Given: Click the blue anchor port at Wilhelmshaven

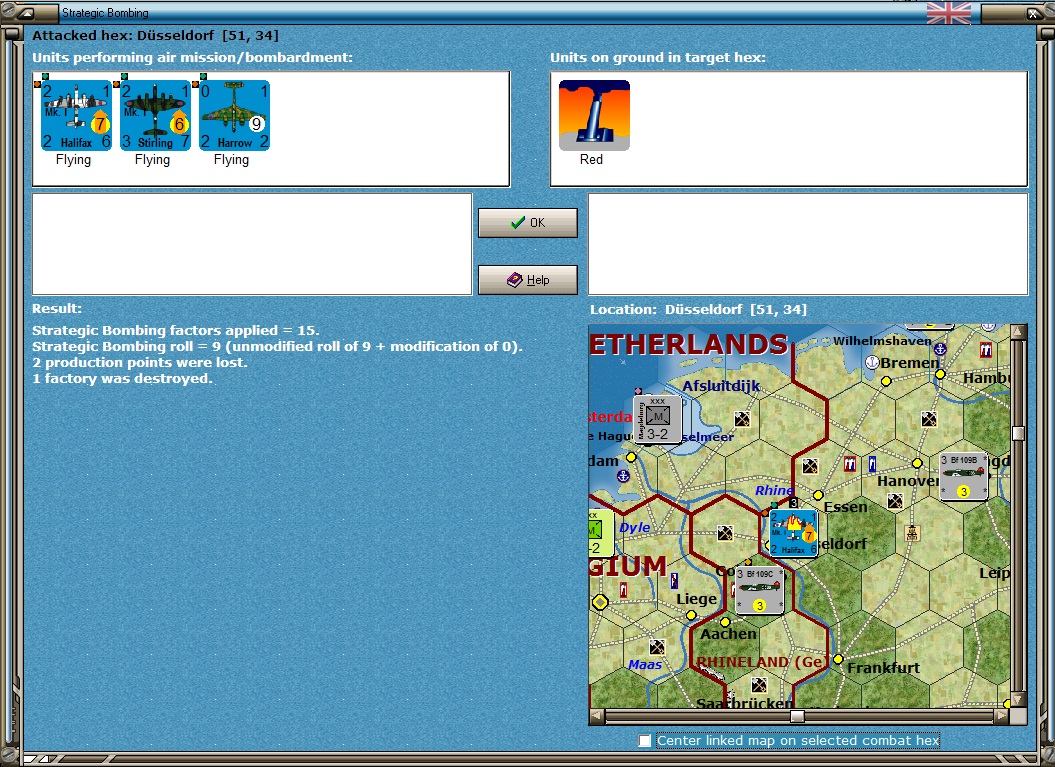Looking at the screenshot, I should pos(940,349).
